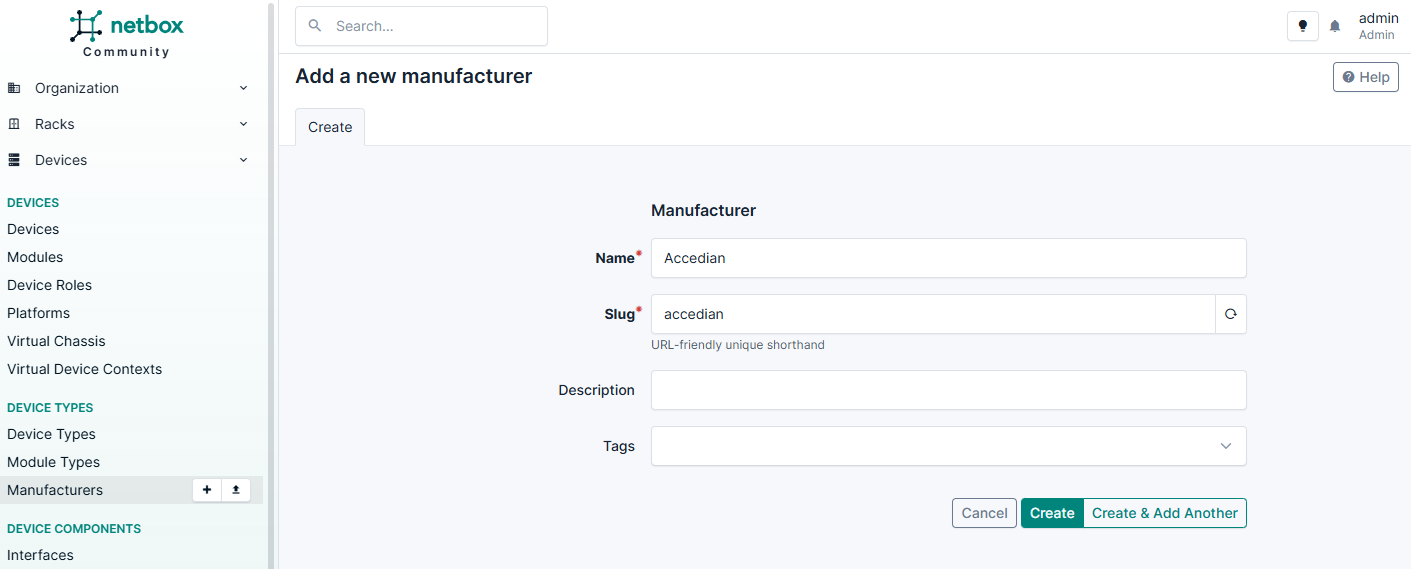Click the search magnifier icon
Image resolution: width=1411 pixels, height=569 pixels.
315,26
